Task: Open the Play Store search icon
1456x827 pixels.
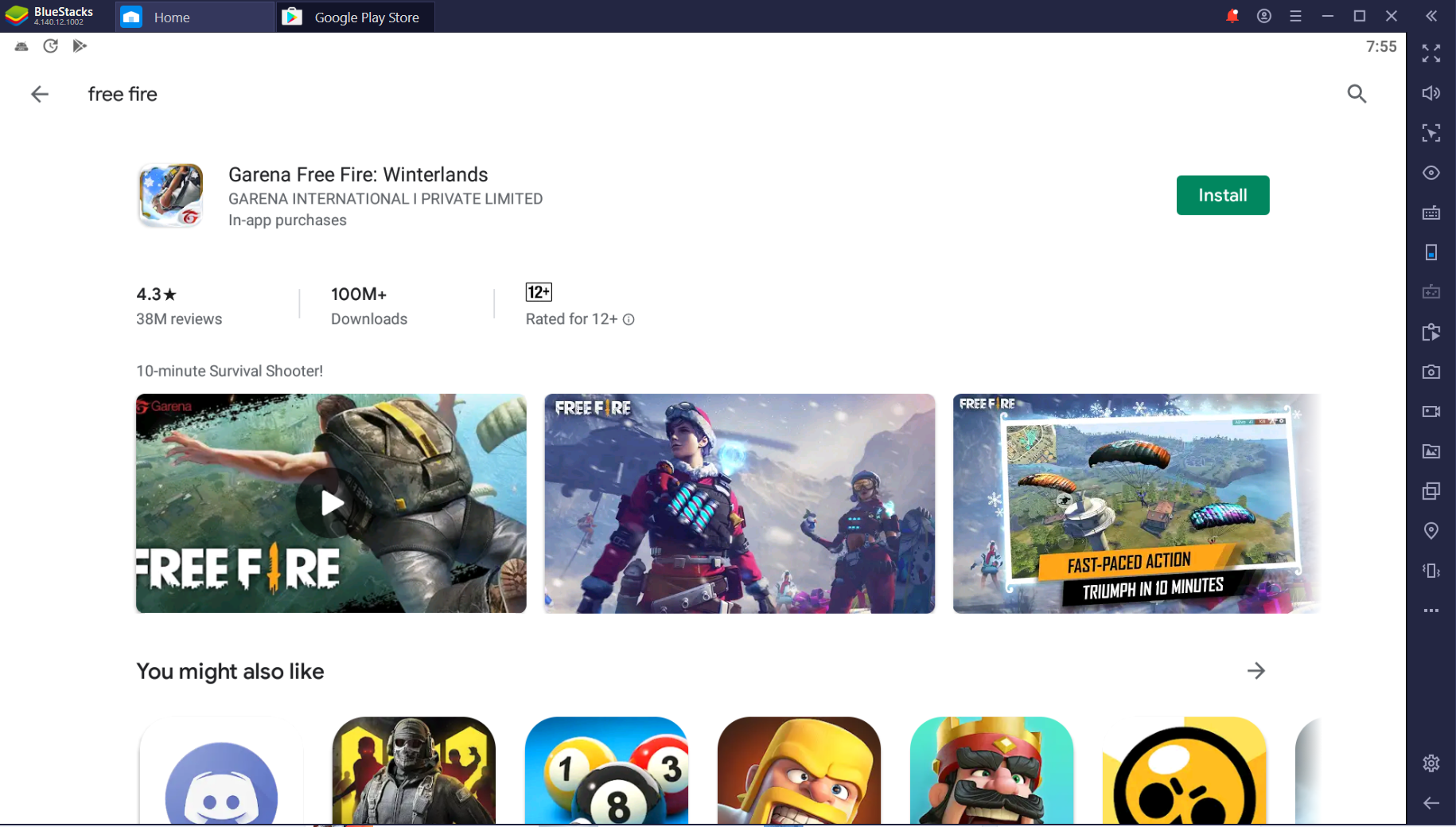Action: (1357, 94)
